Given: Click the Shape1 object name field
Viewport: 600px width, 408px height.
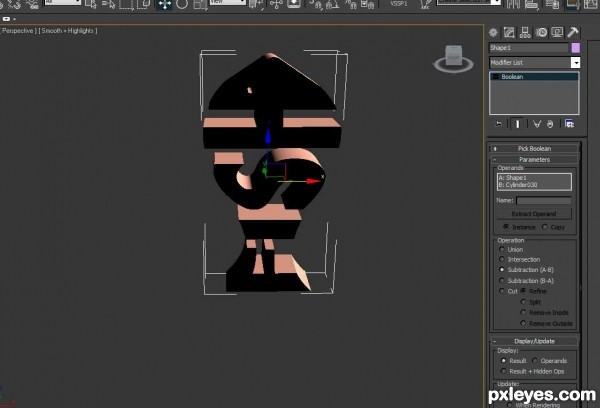Looking at the screenshot, I should tap(528, 48).
